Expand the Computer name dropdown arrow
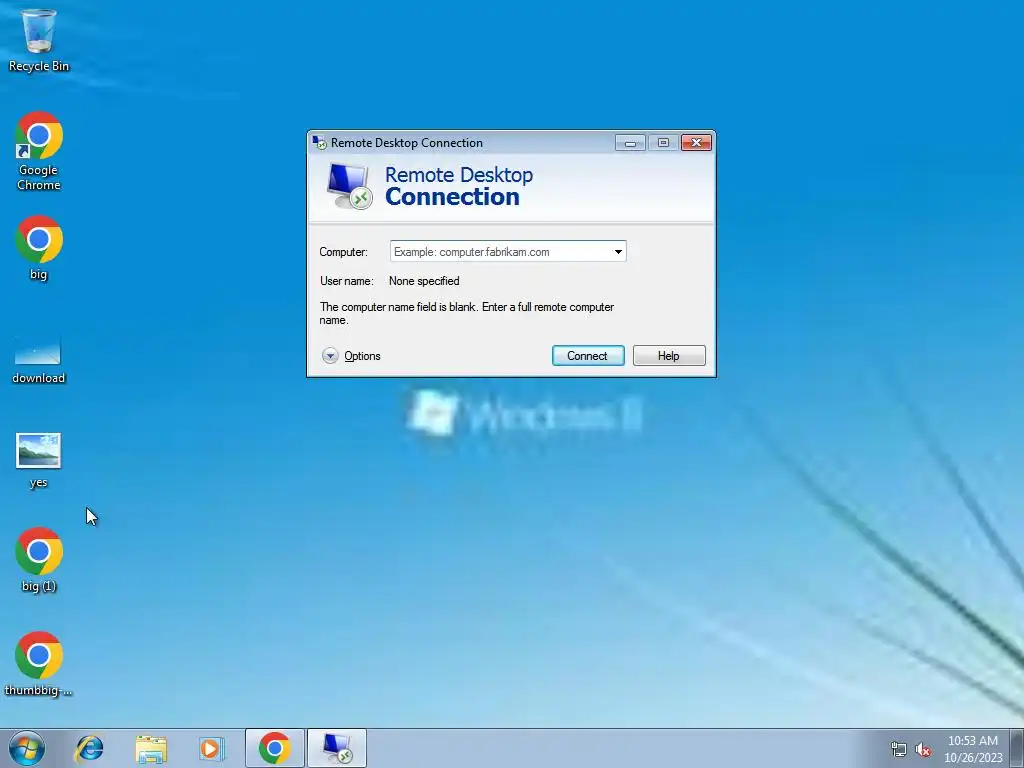Screen dimensions: 1024x768 [x=618, y=251]
